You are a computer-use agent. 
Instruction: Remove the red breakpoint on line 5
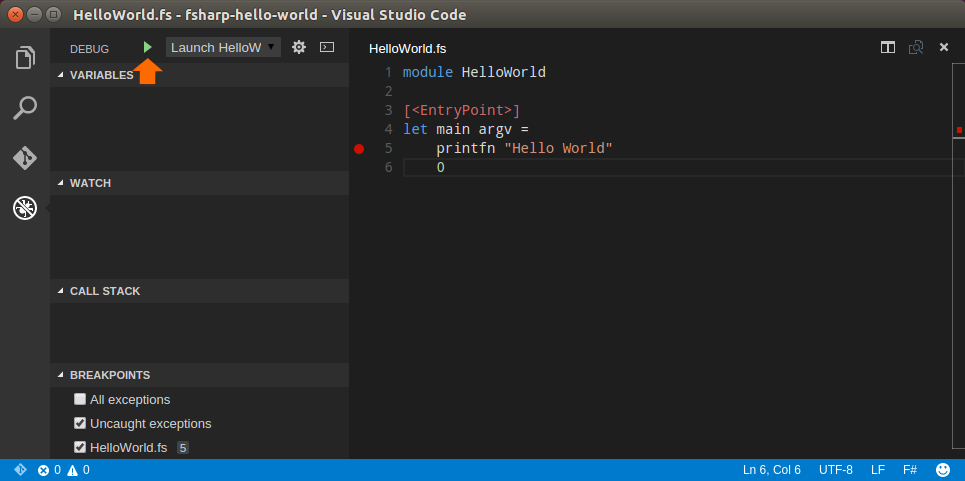tap(359, 149)
